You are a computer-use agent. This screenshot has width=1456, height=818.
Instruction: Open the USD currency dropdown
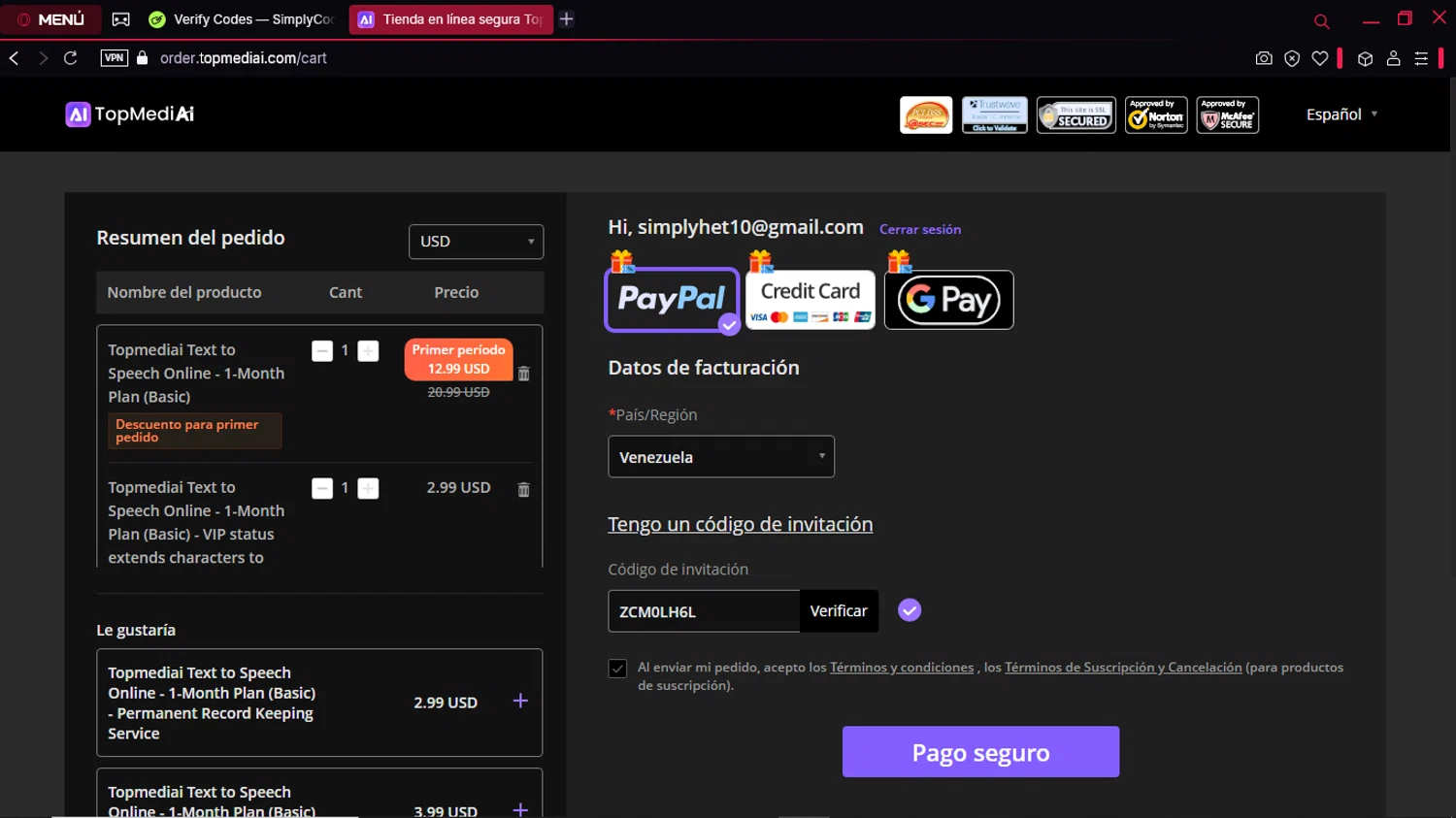click(x=476, y=242)
